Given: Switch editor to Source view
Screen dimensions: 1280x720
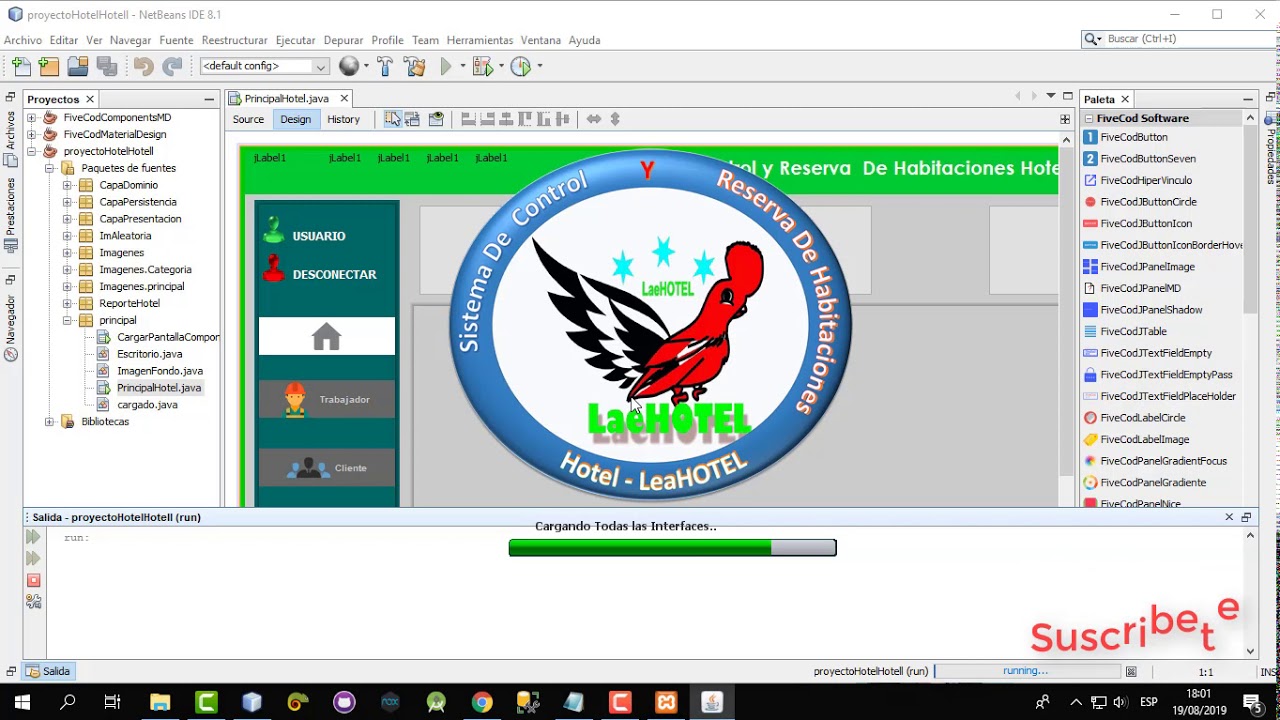Looking at the screenshot, I should point(248,119).
